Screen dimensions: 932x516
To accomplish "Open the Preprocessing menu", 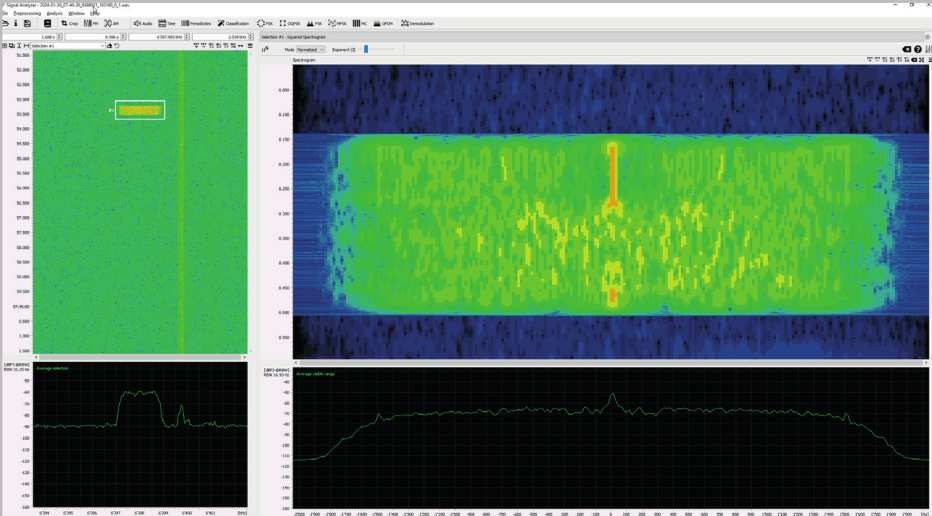I will tap(27, 13).
